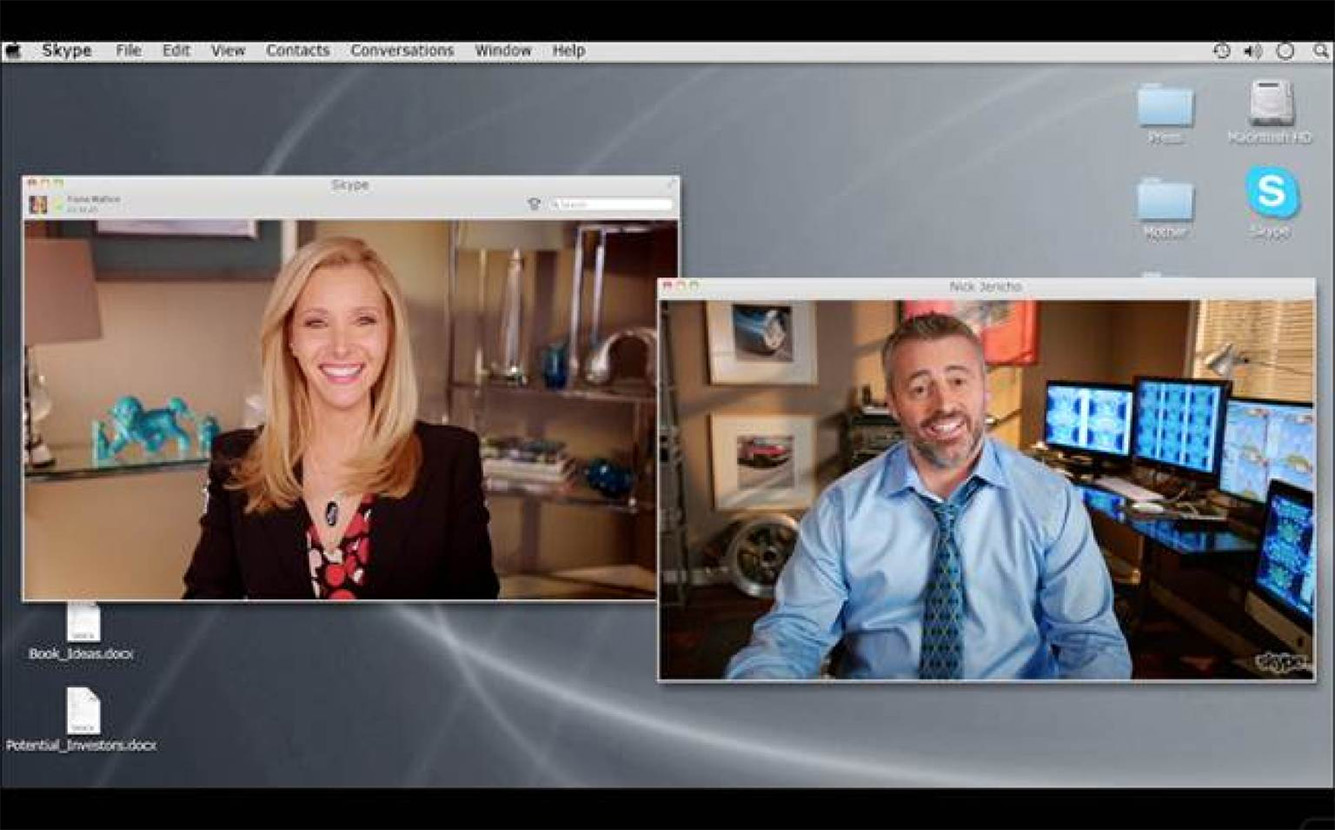Click the blonde woman's video feed
This screenshot has height=830, width=1335.
tap(340, 410)
